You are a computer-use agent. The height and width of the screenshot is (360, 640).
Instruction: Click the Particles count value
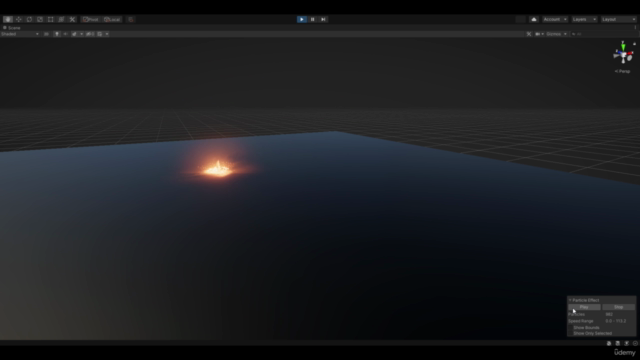pos(609,314)
